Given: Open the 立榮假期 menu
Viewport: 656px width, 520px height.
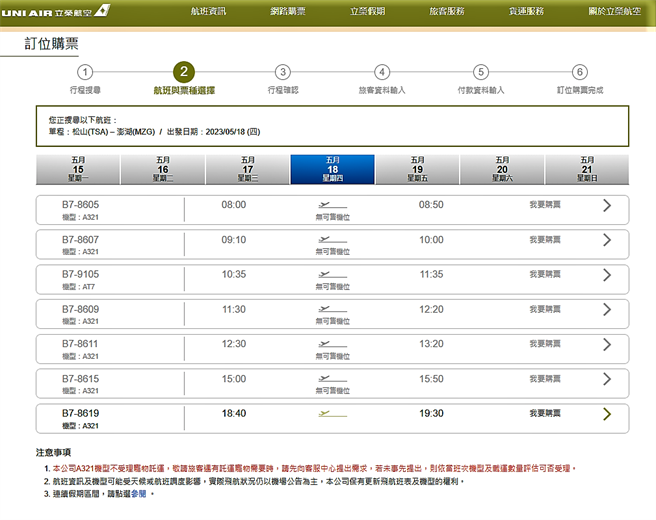Looking at the screenshot, I should (x=367, y=11).
